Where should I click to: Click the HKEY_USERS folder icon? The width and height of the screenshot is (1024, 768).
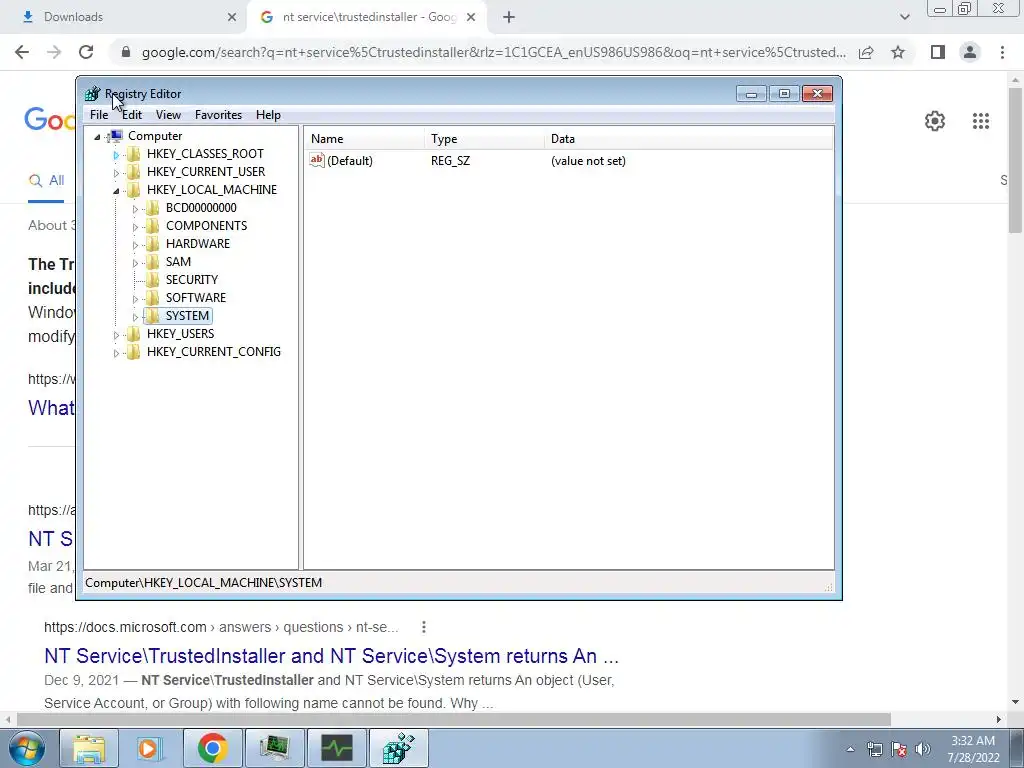coord(134,334)
